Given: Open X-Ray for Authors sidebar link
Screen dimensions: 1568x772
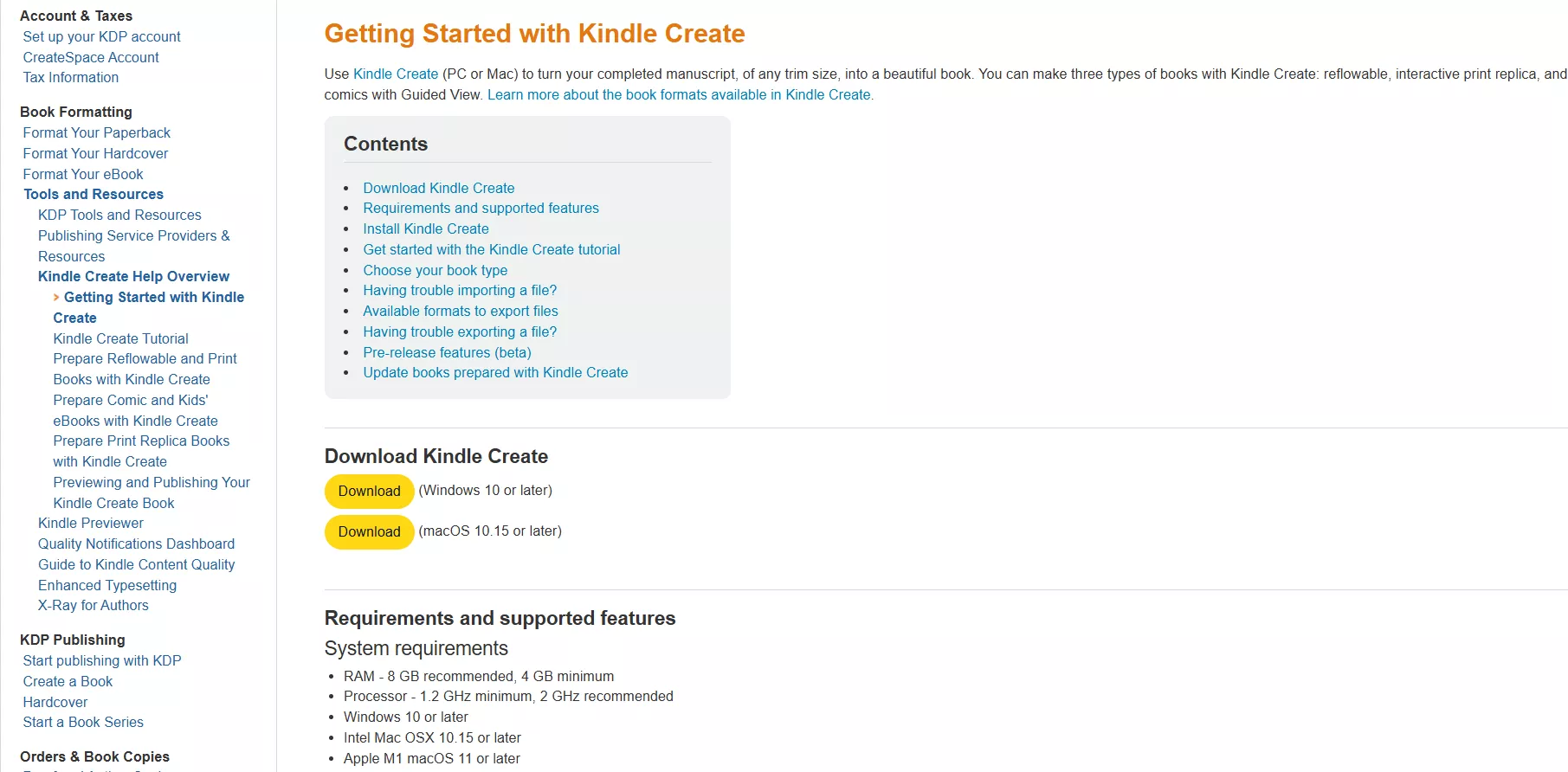Looking at the screenshot, I should click(x=93, y=605).
